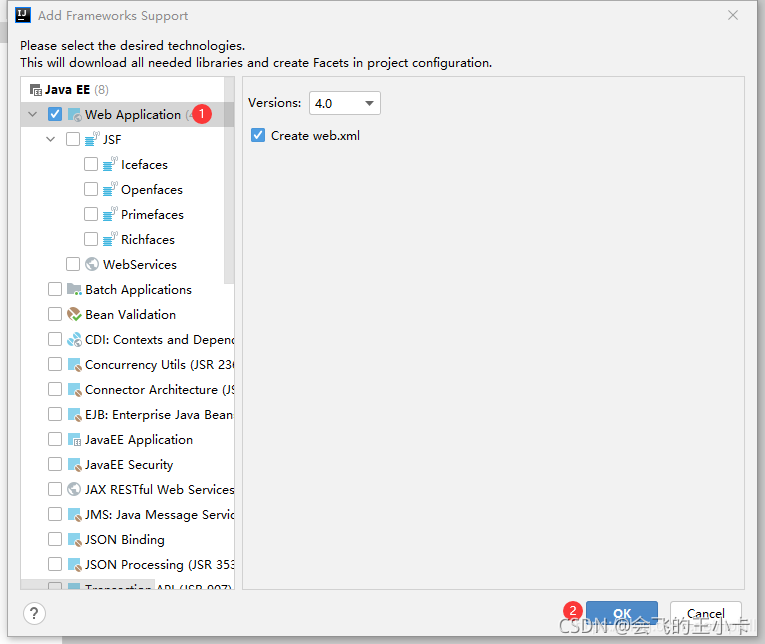Image resolution: width=765 pixels, height=644 pixels.
Task: Enable the JSON Binding checkbox
Action: [x=55, y=540]
